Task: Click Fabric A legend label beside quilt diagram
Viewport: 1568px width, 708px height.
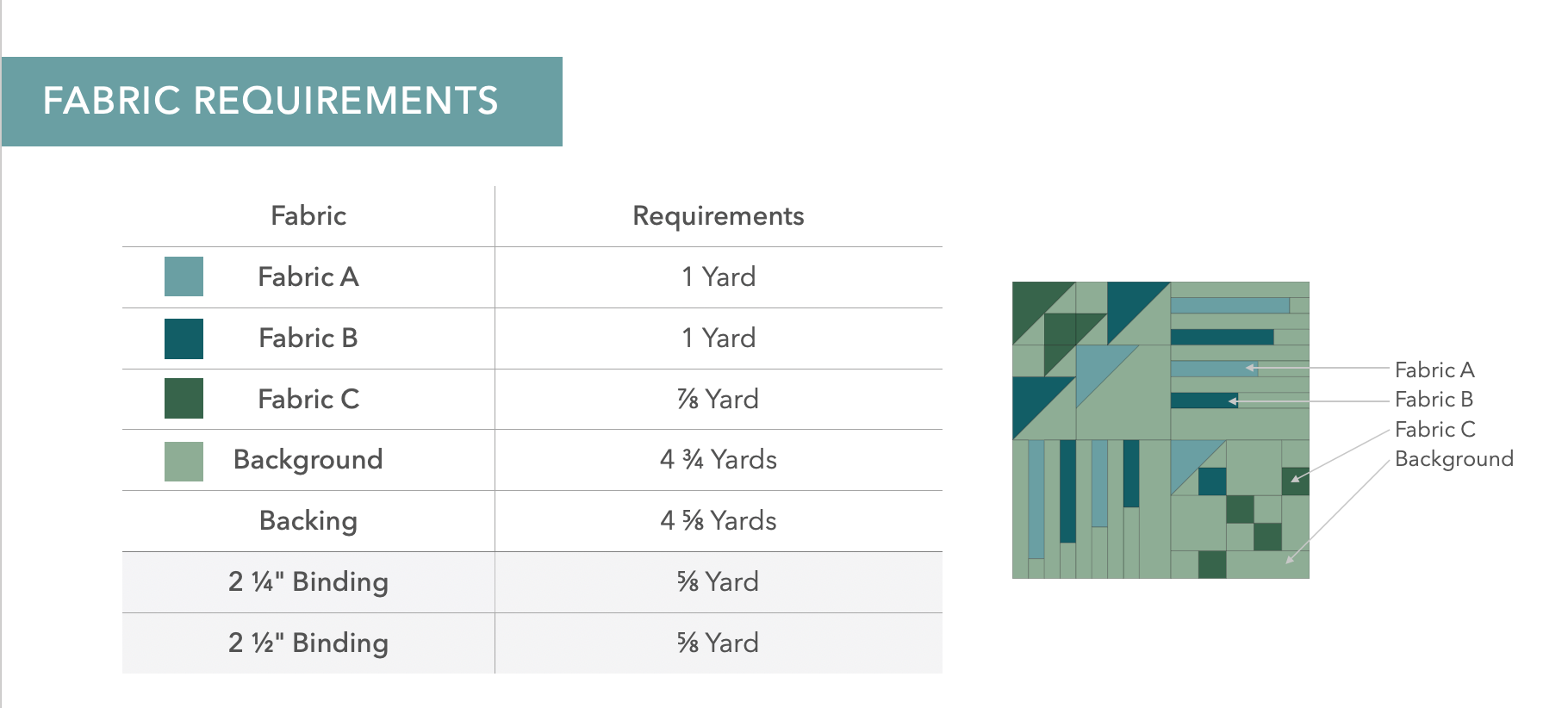Action: coord(1434,370)
